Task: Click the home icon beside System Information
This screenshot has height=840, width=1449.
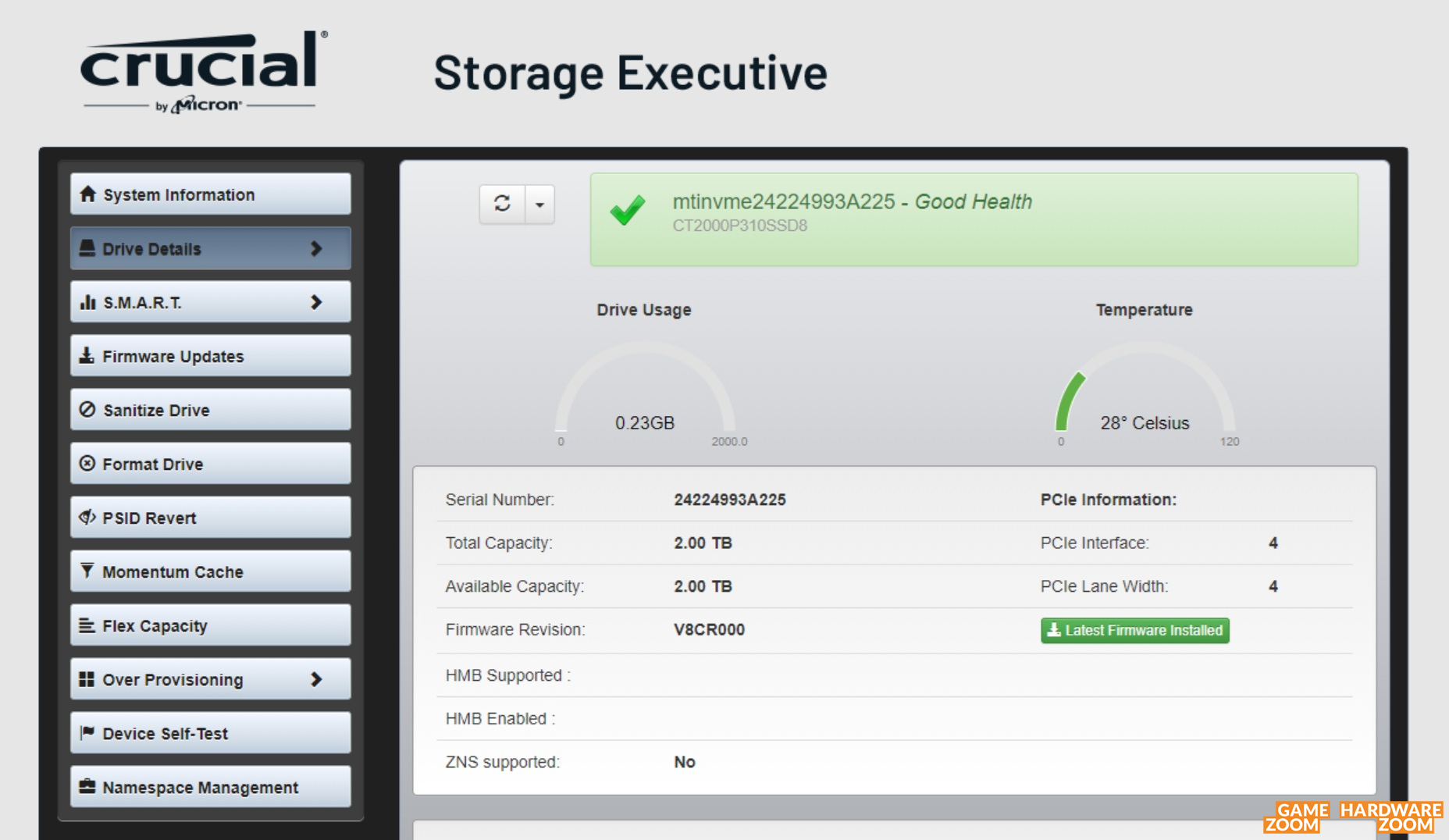Action: [87, 194]
